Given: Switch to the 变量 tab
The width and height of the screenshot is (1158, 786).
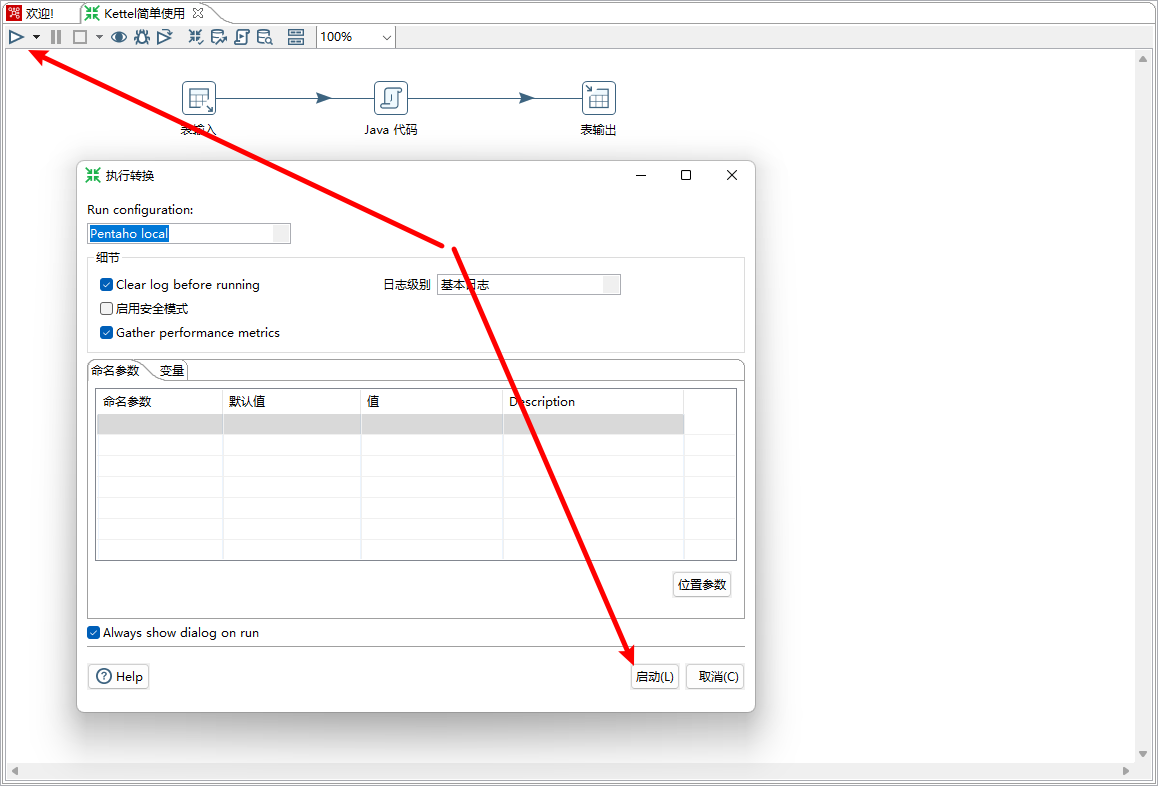Looking at the screenshot, I should (172, 371).
